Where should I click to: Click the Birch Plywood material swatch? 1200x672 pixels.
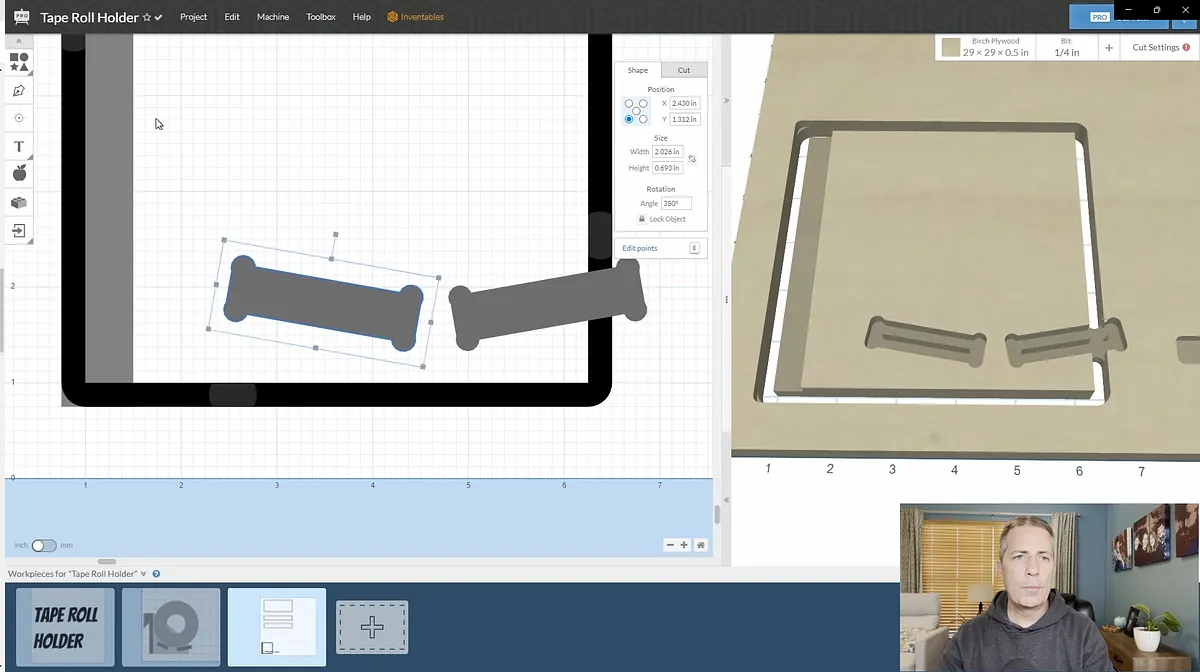point(950,47)
